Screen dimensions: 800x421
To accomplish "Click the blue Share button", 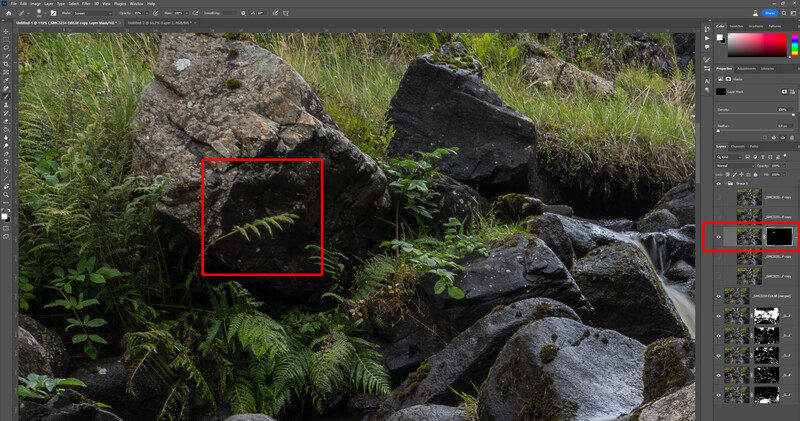I will tap(769, 13).
